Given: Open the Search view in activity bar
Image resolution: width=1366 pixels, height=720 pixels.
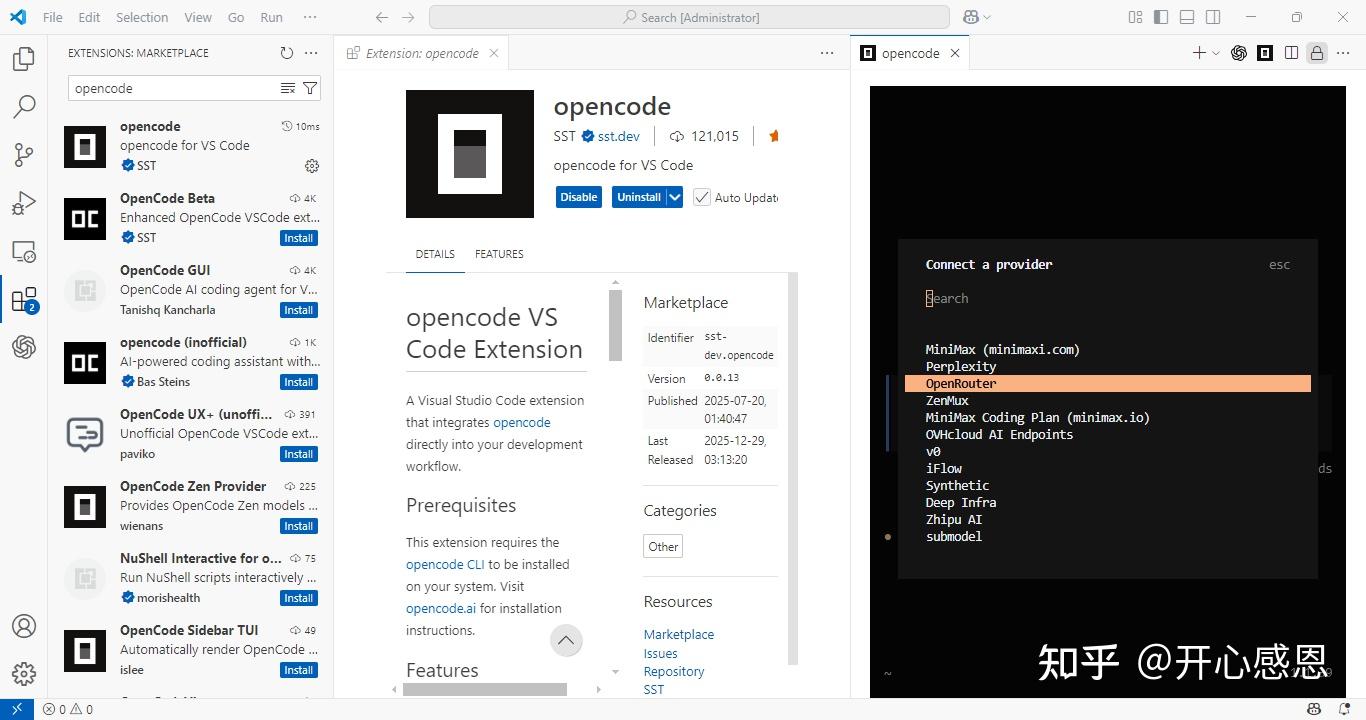Looking at the screenshot, I should point(24,106).
